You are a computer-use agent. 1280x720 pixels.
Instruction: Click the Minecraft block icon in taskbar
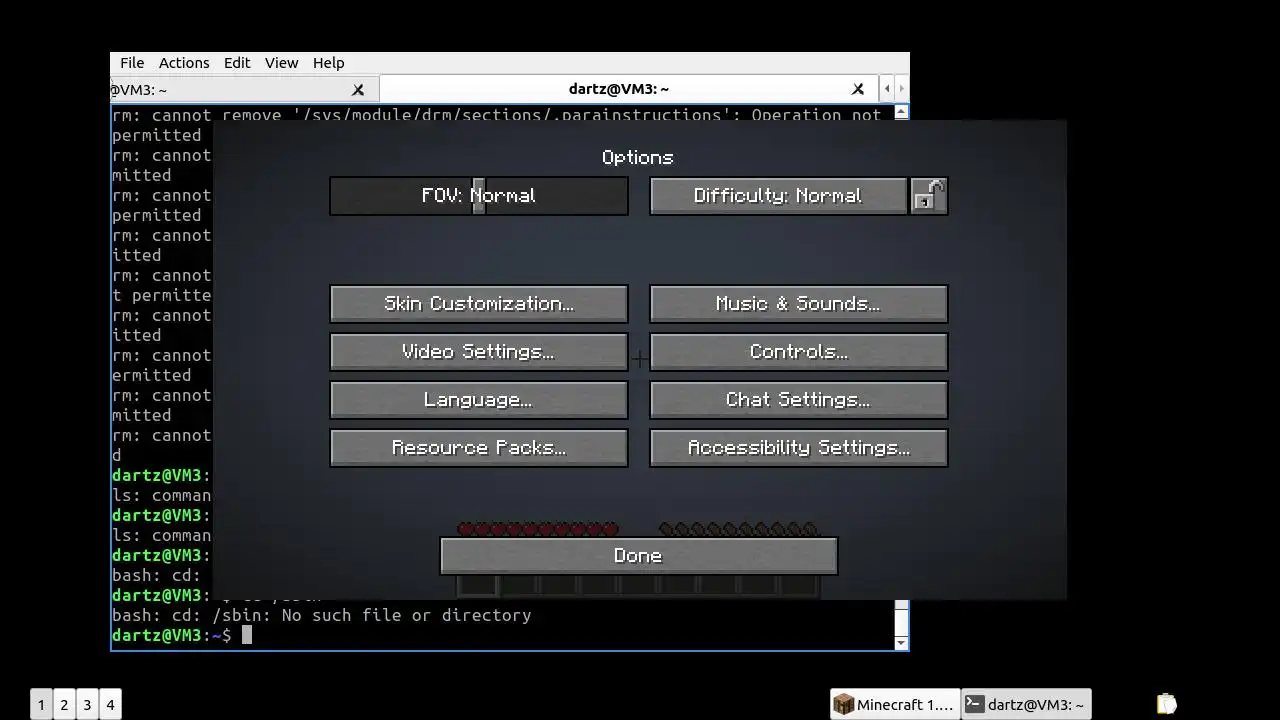tap(844, 705)
